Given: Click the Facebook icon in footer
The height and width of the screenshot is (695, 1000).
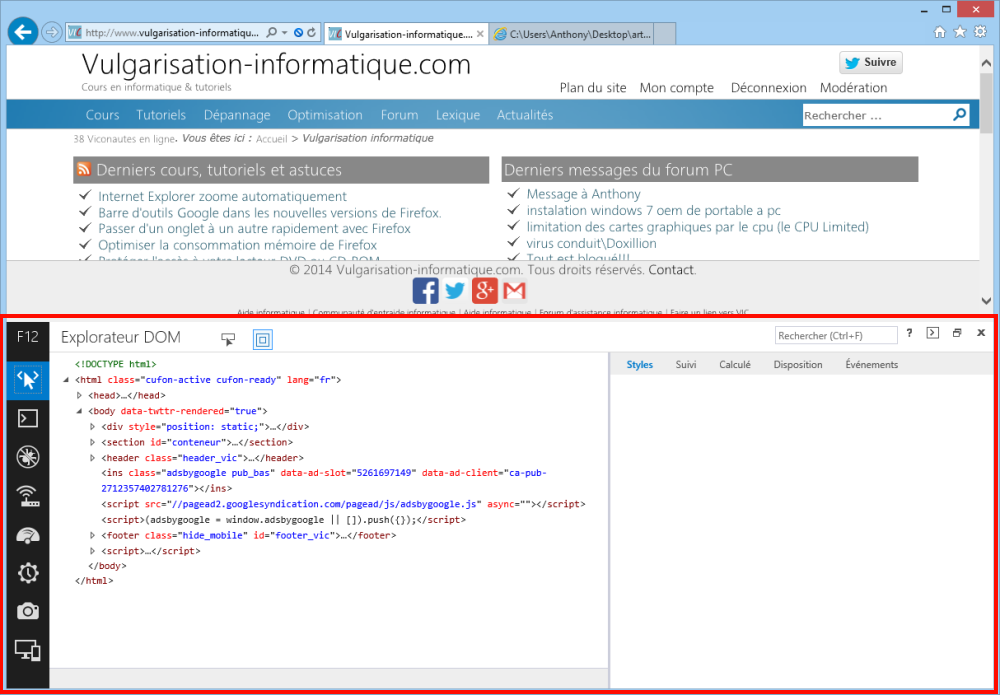Looking at the screenshot, I should (x=425, y=291).
